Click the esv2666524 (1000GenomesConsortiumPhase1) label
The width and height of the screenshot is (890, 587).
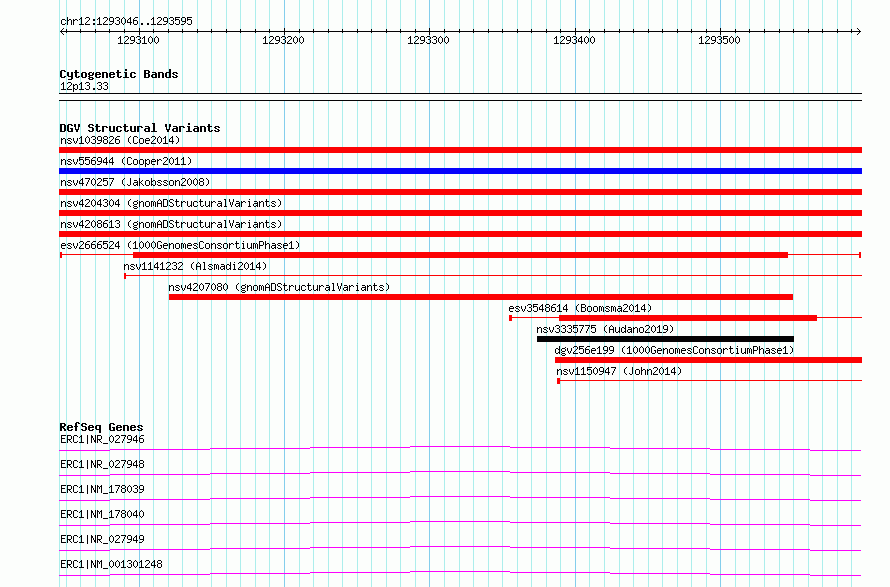[180, 245]
